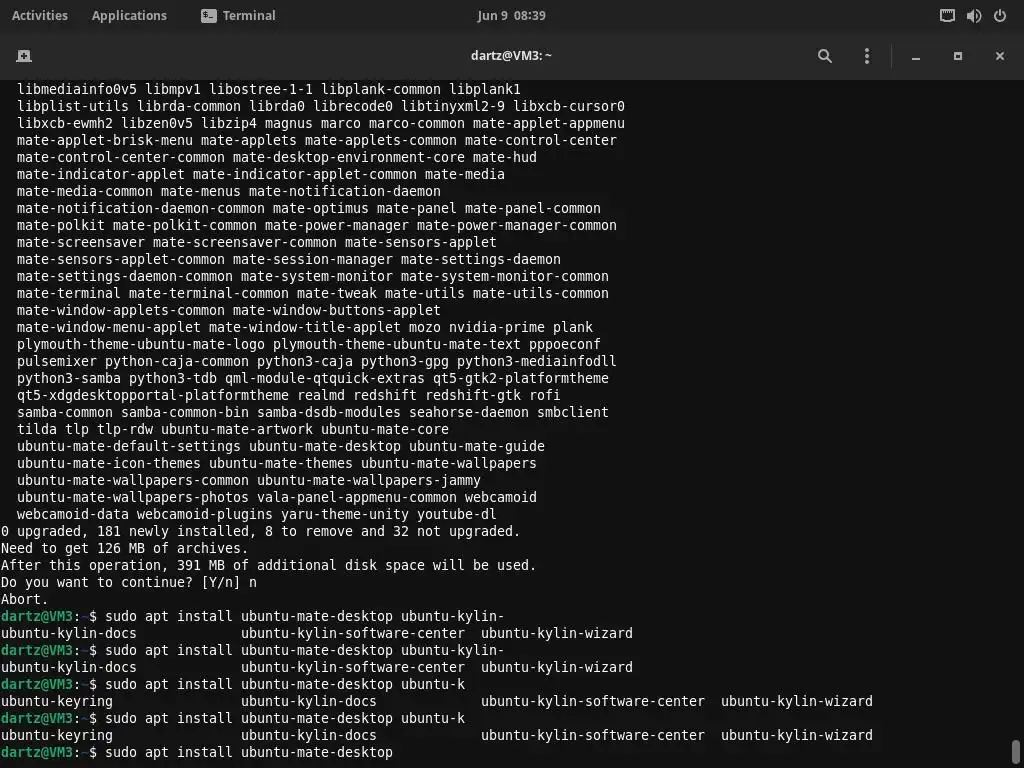
Task: Click the package name 'python3-mediainfodll'
Action: click(537, 362)
